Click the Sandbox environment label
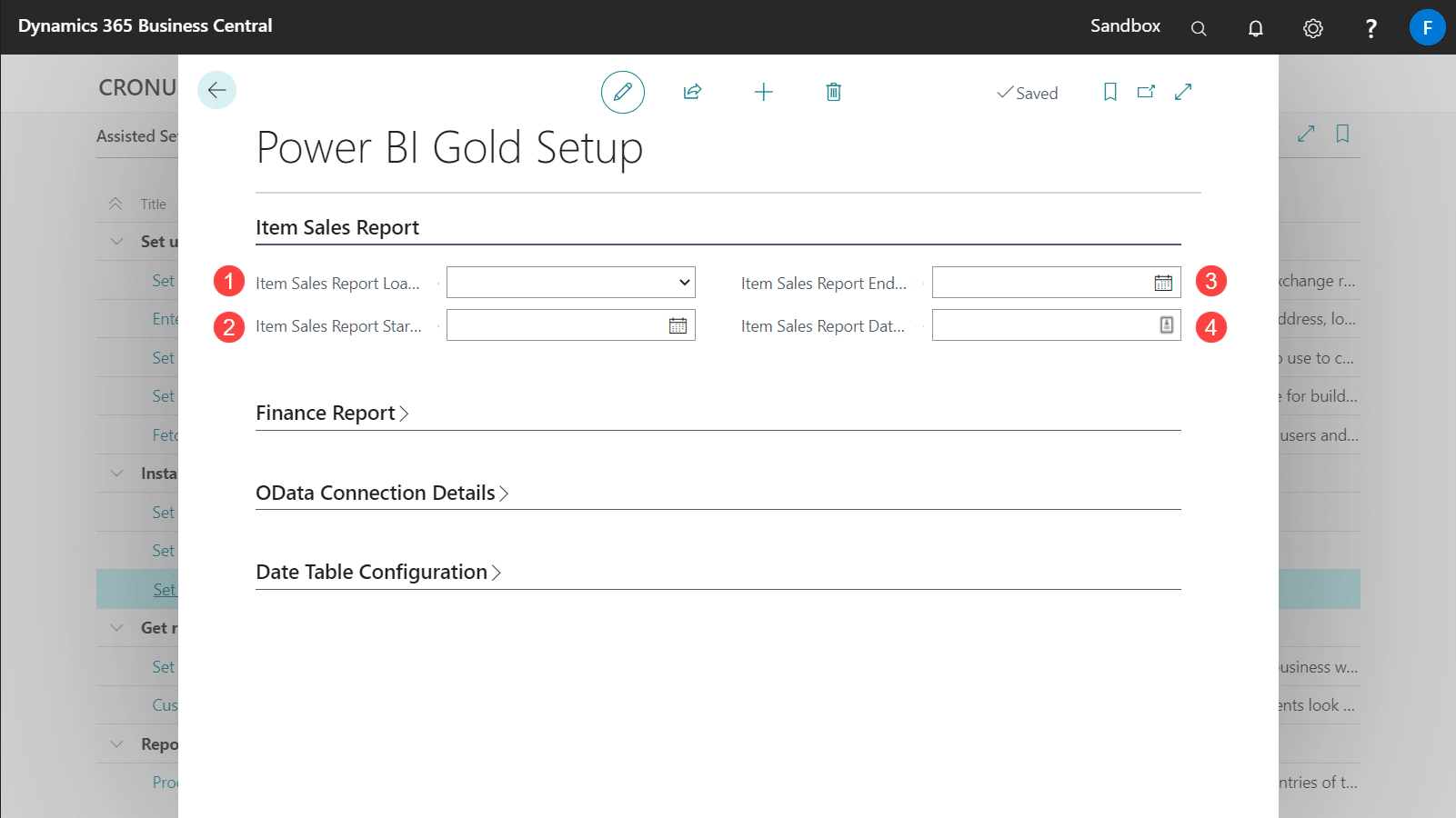 point(1125,26)
